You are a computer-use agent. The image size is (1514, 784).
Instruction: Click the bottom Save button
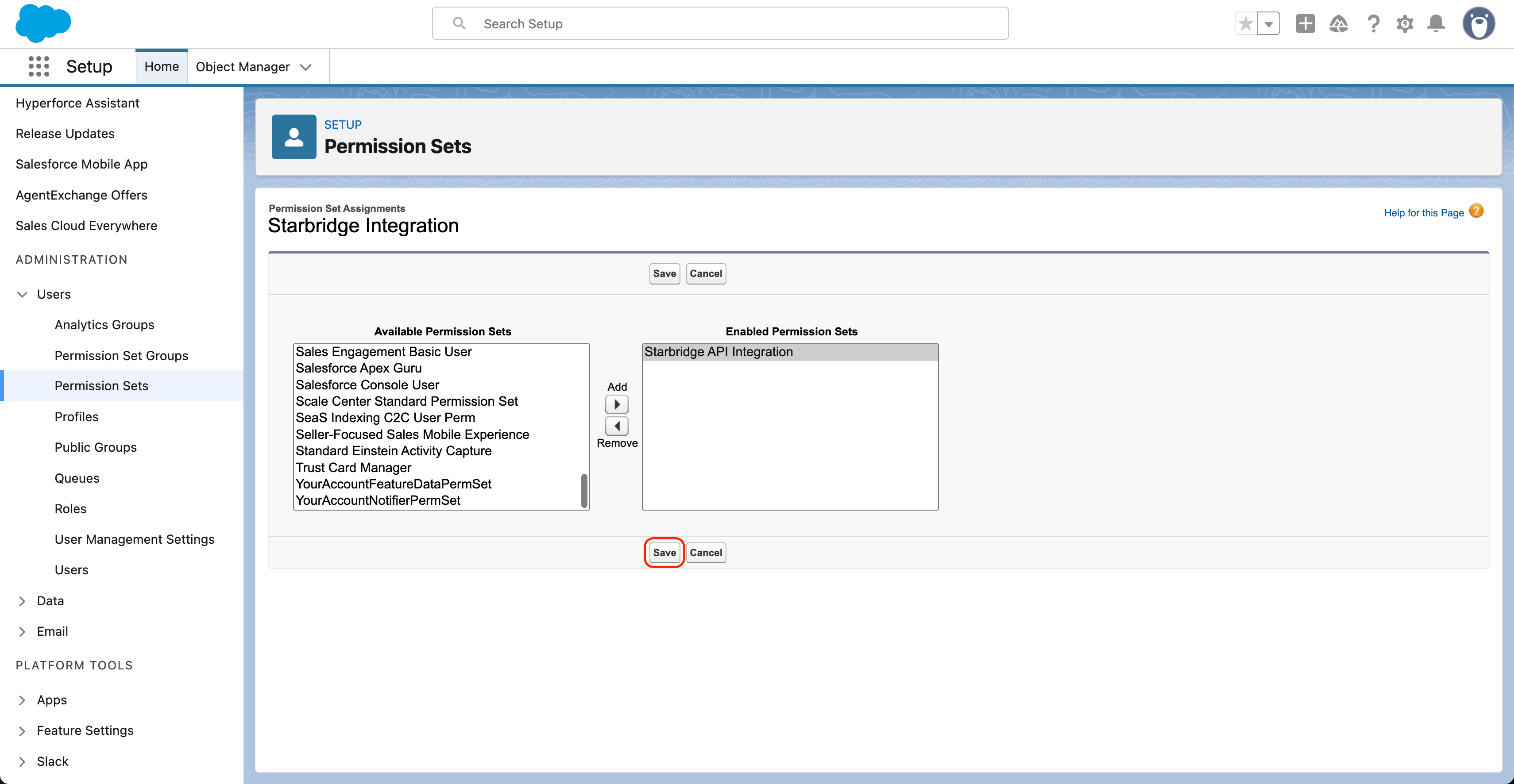(x=664, y=553)
